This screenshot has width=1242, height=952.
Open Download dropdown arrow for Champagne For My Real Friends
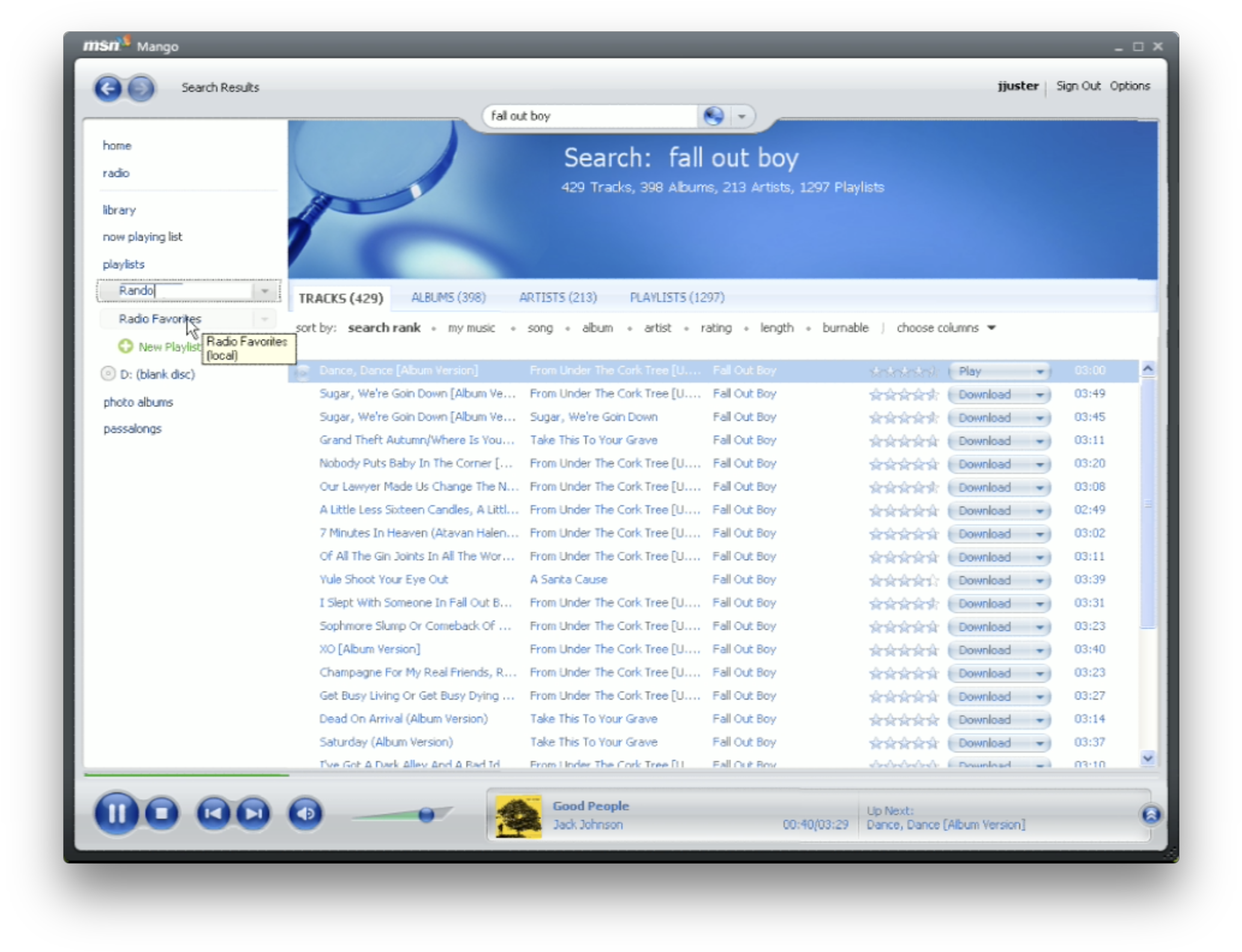click(x=1040, y=673)
